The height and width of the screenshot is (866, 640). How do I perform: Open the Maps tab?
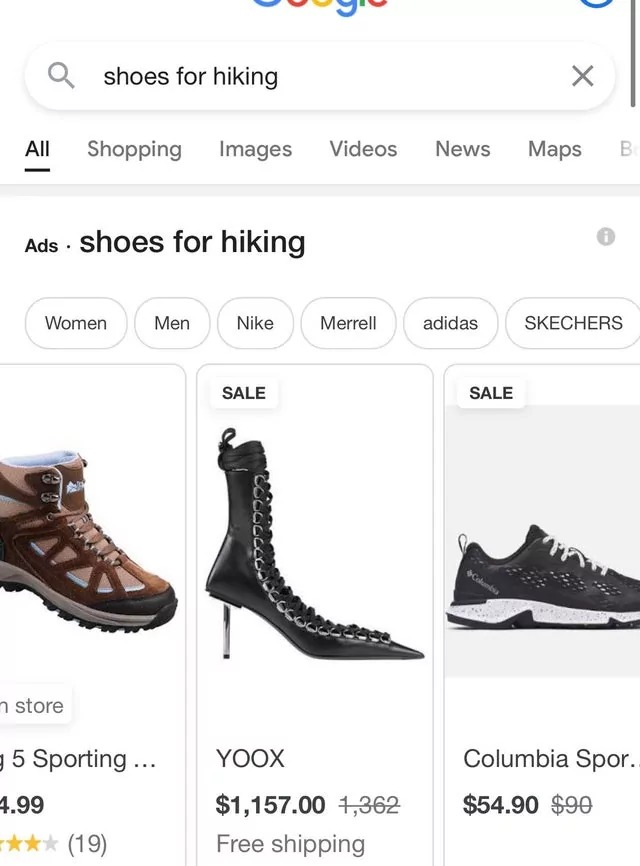point(554,149)
